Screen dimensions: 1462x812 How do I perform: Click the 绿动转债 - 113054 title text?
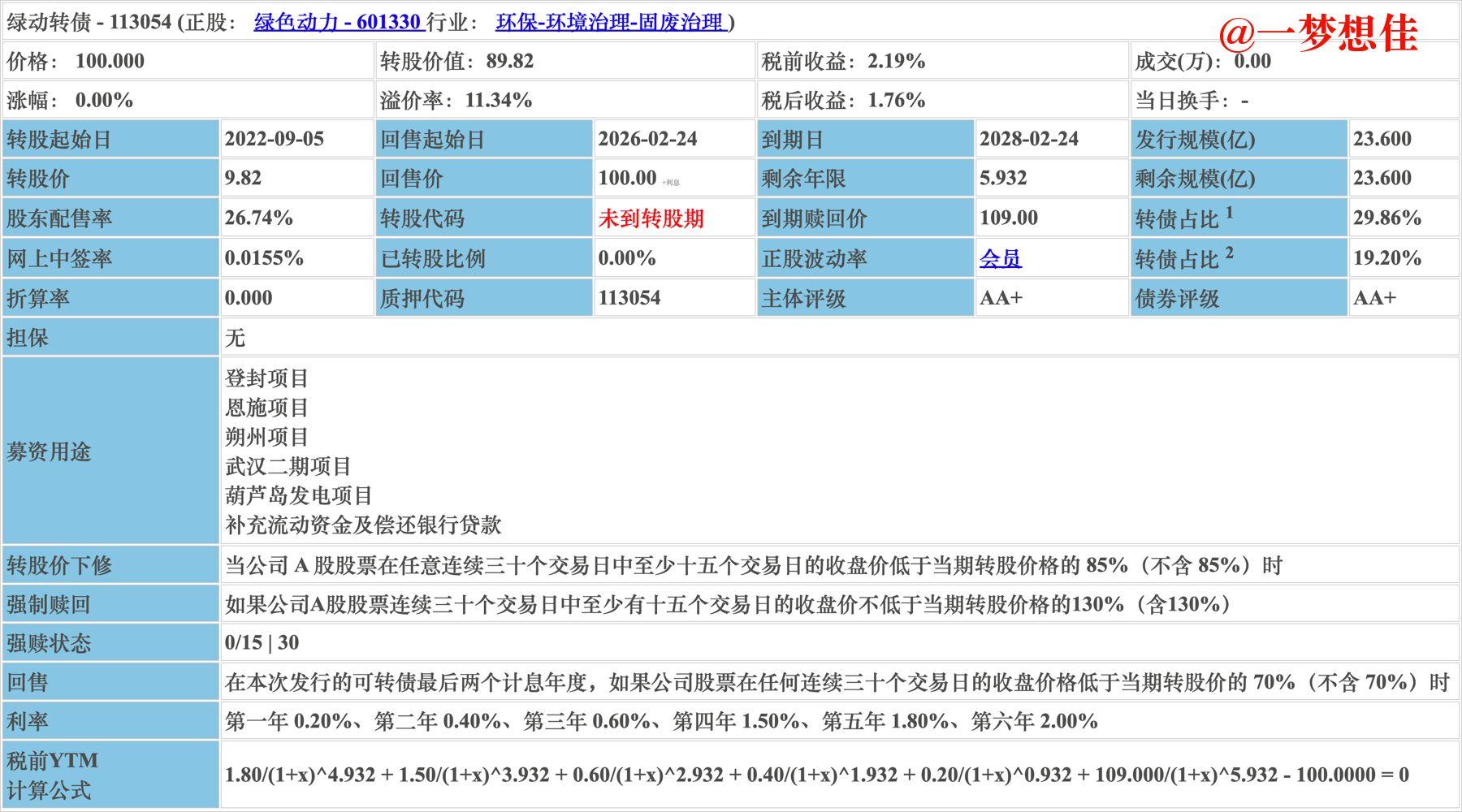(x=89, y=22)
